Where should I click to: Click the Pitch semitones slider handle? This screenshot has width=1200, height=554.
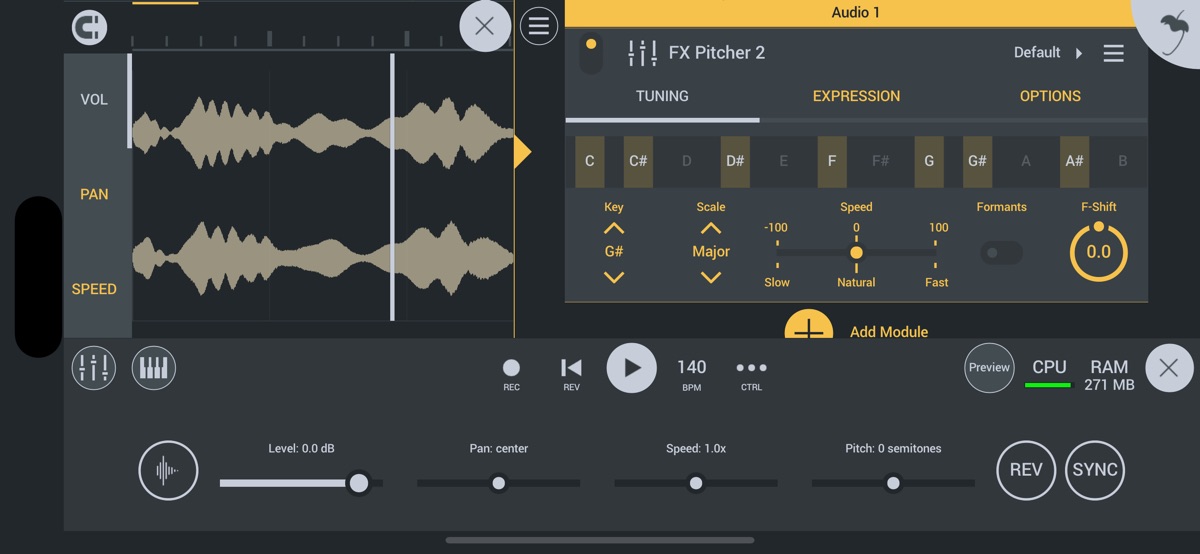pos(893,484)
